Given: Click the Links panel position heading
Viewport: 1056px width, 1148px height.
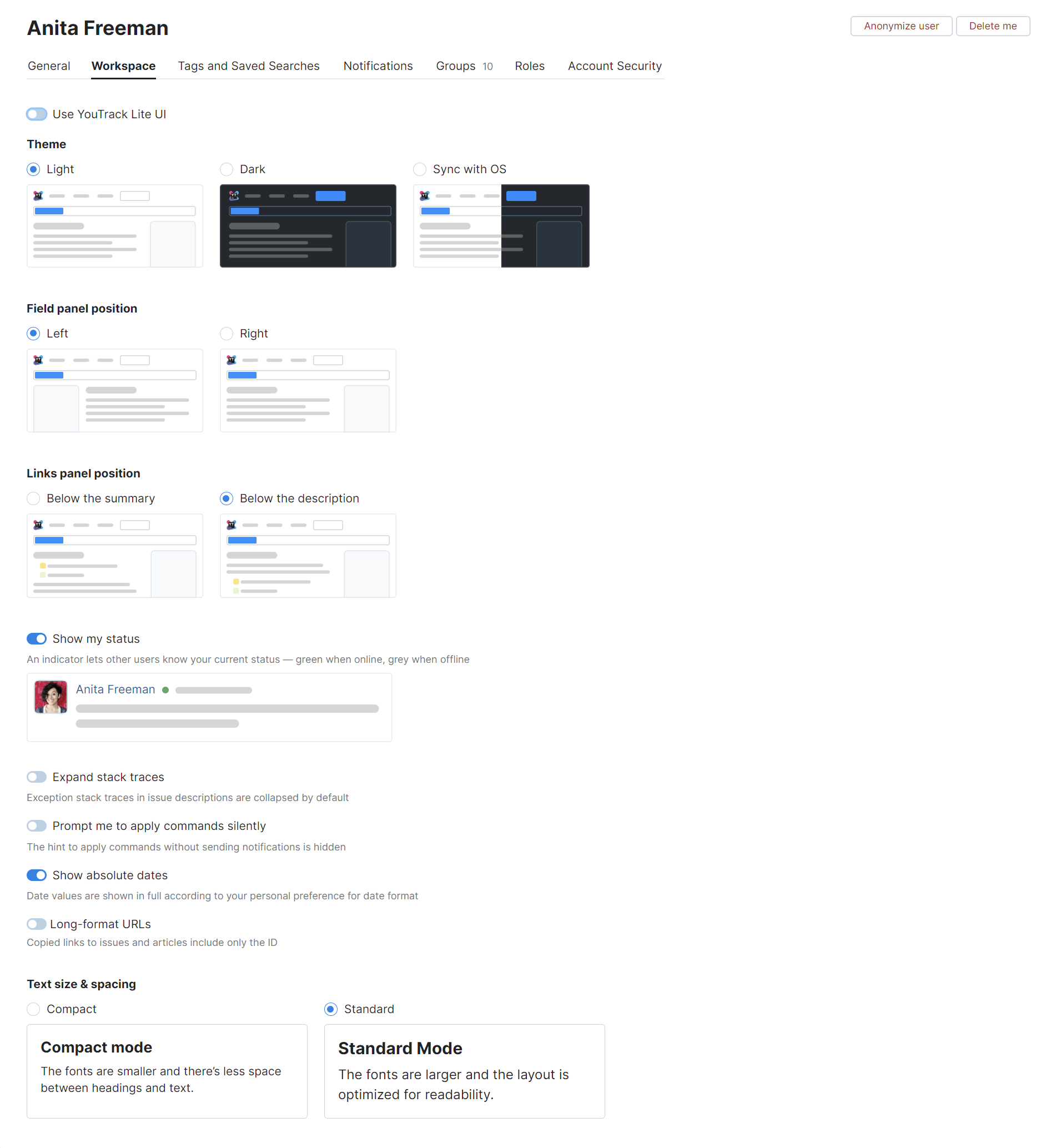Looking at the screenshot, I should click(83, 473).
